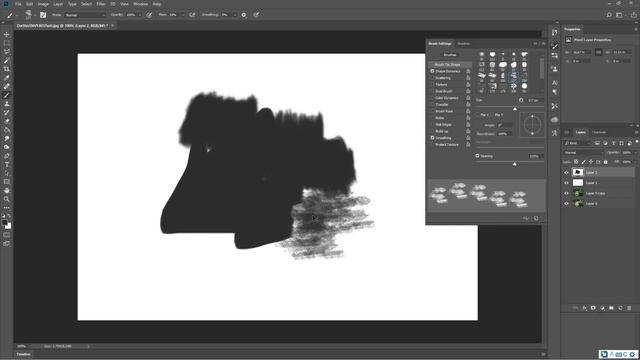
Task: Select the Clone Stamp tool
Action: tap(7, 104)
